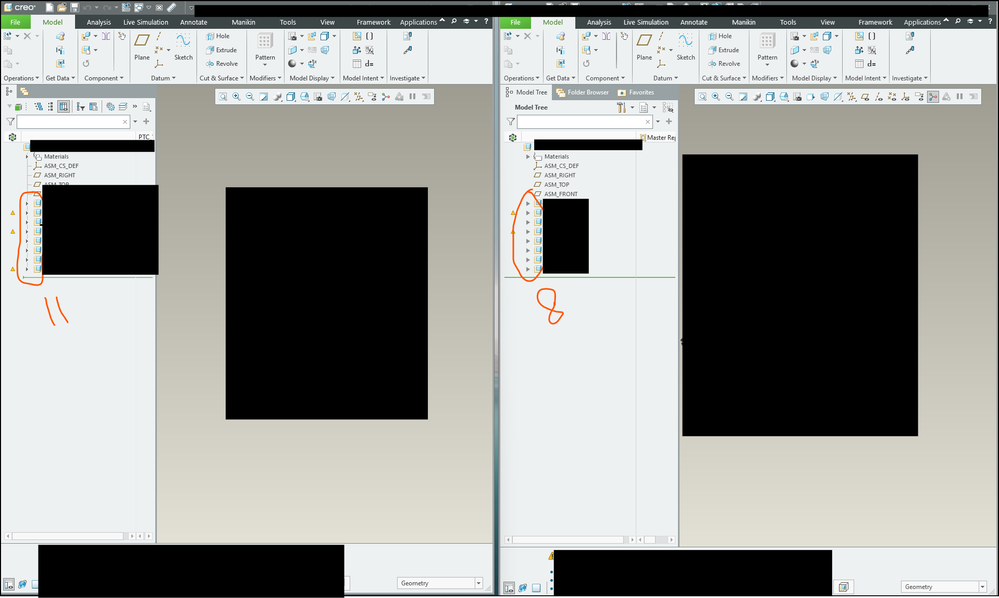Click Extrude in the left window ribbon
The width and height of the screenshot is (999, 598).
tap(221, 50)
